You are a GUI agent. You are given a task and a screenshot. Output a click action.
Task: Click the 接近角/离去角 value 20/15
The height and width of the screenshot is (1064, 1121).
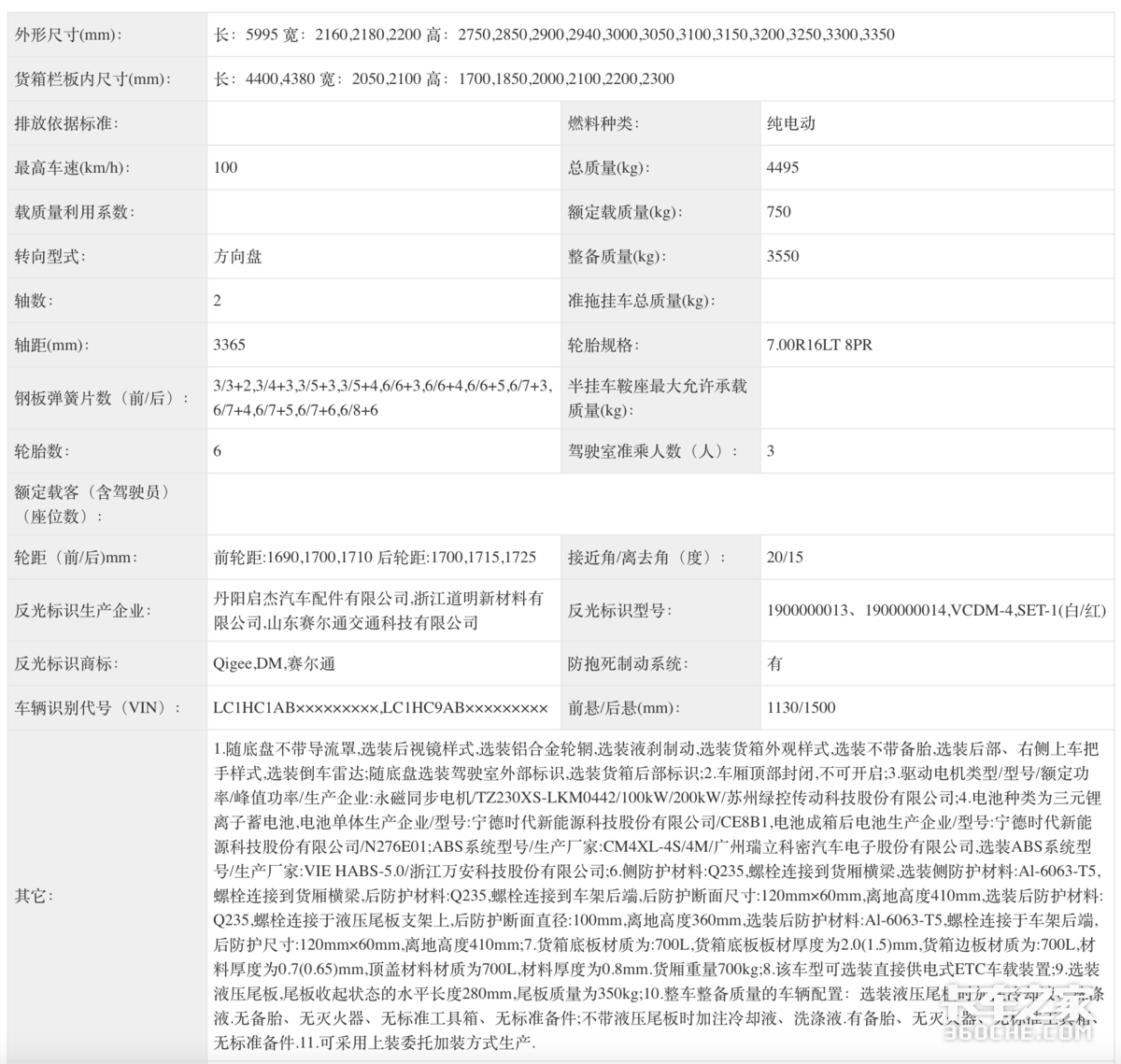pyautogui.click(x=785, y=558)
